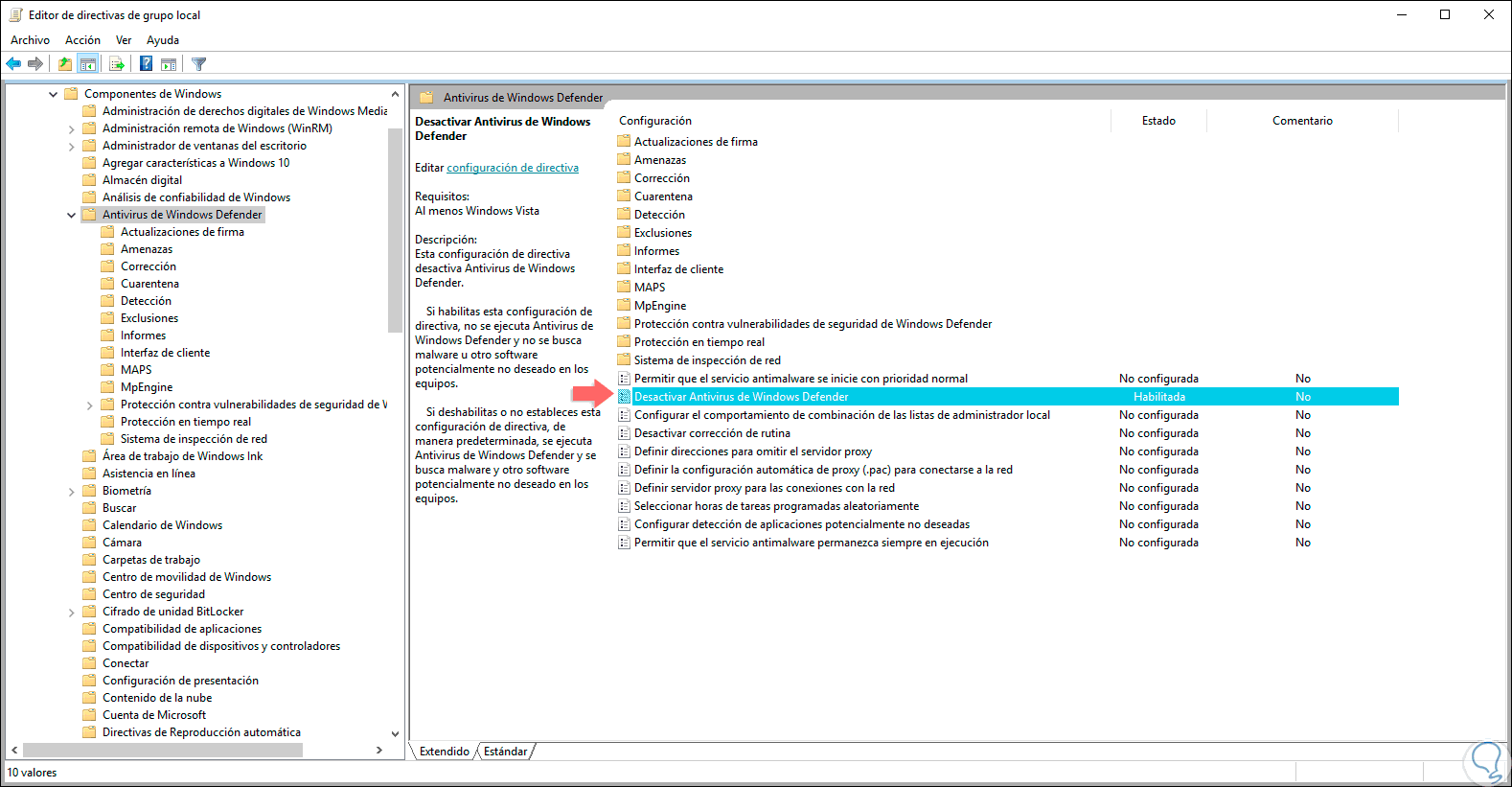1512x787 pixels.
Task: Click the policy icon beside Desactivar Antivirus de Windows Defender
Action: click(624, 397)
